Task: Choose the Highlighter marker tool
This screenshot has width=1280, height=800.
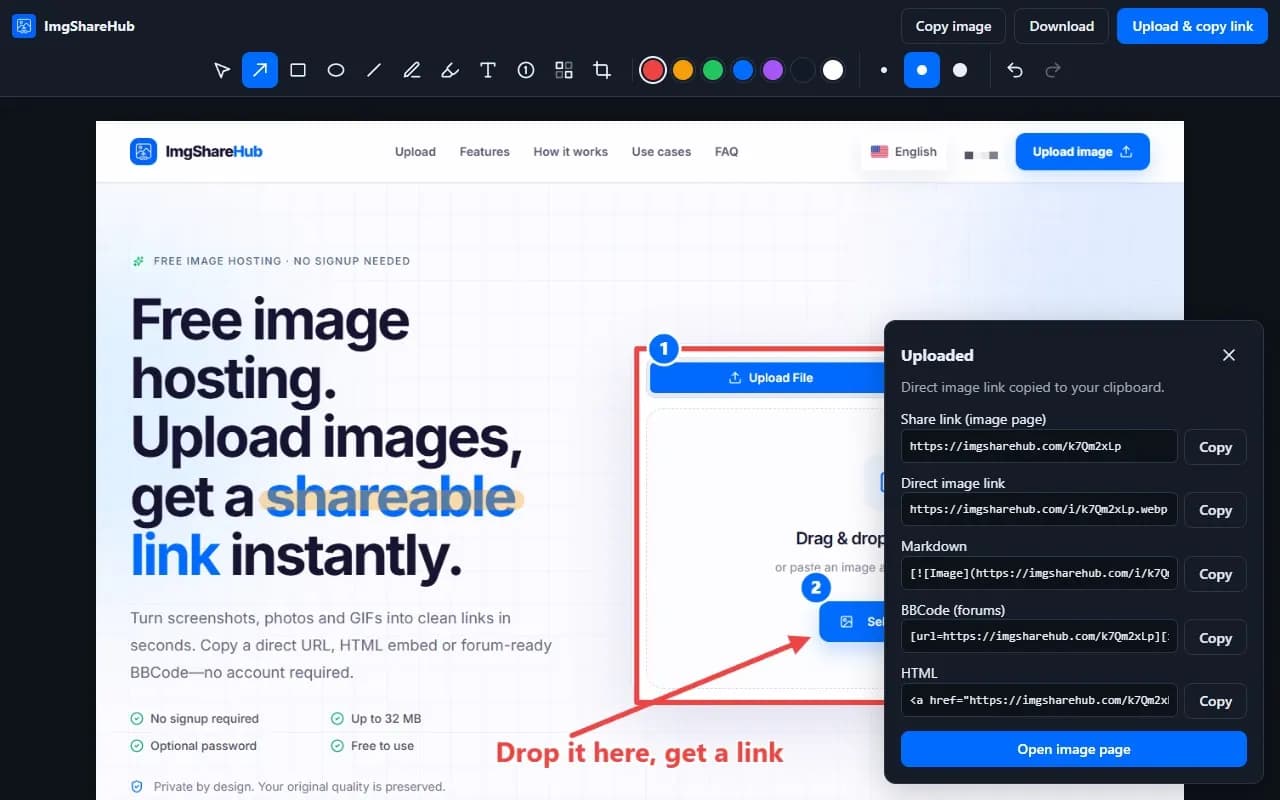Action: pos(450,70)
